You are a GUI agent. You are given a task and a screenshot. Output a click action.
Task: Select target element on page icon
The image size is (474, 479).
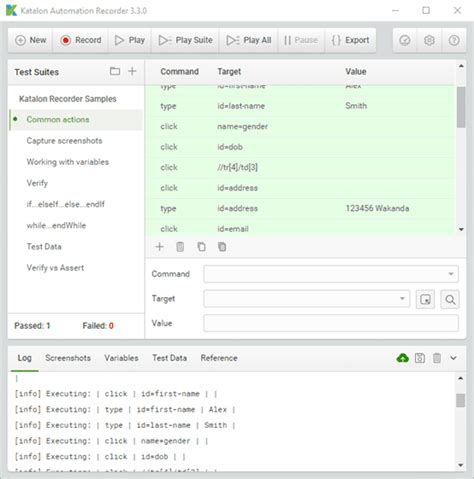(425, 299)
